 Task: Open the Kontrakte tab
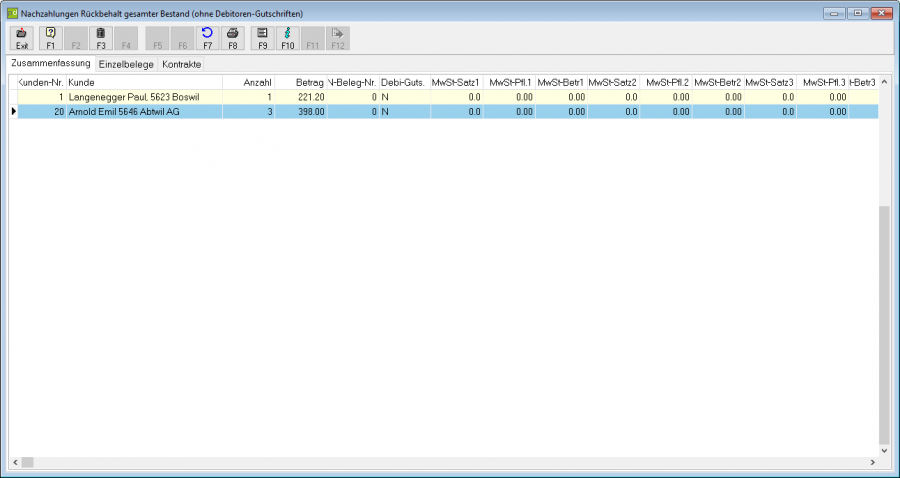pos(181,64)
